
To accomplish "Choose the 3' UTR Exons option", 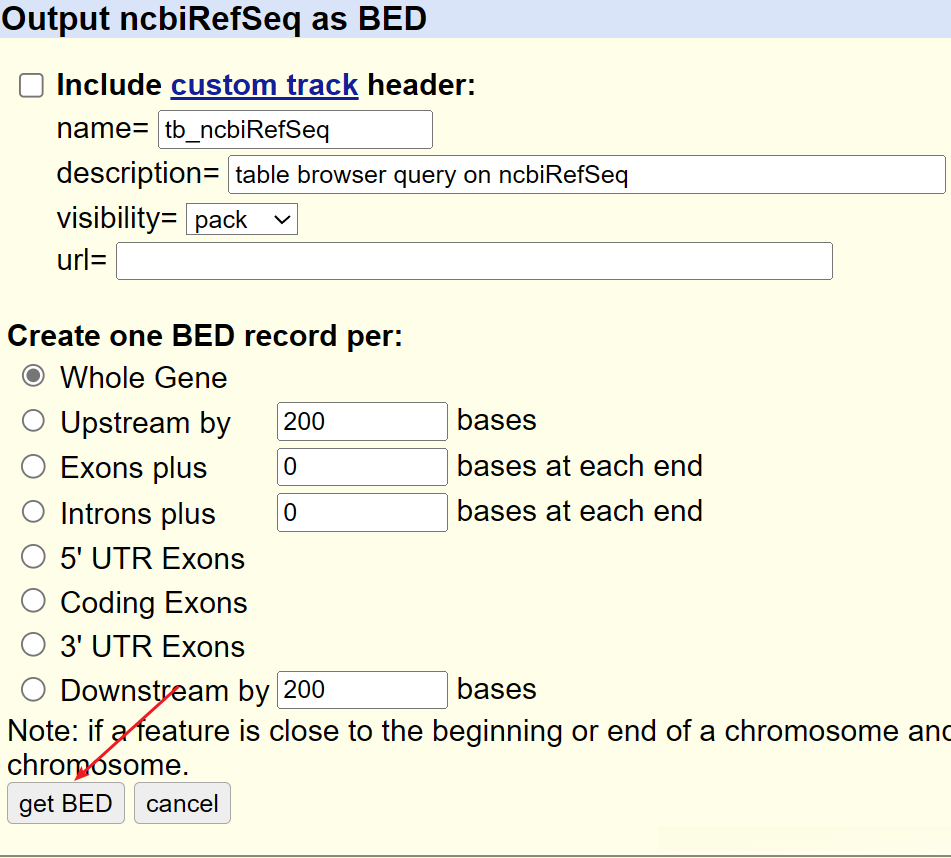I will click(x=34, y=645).
